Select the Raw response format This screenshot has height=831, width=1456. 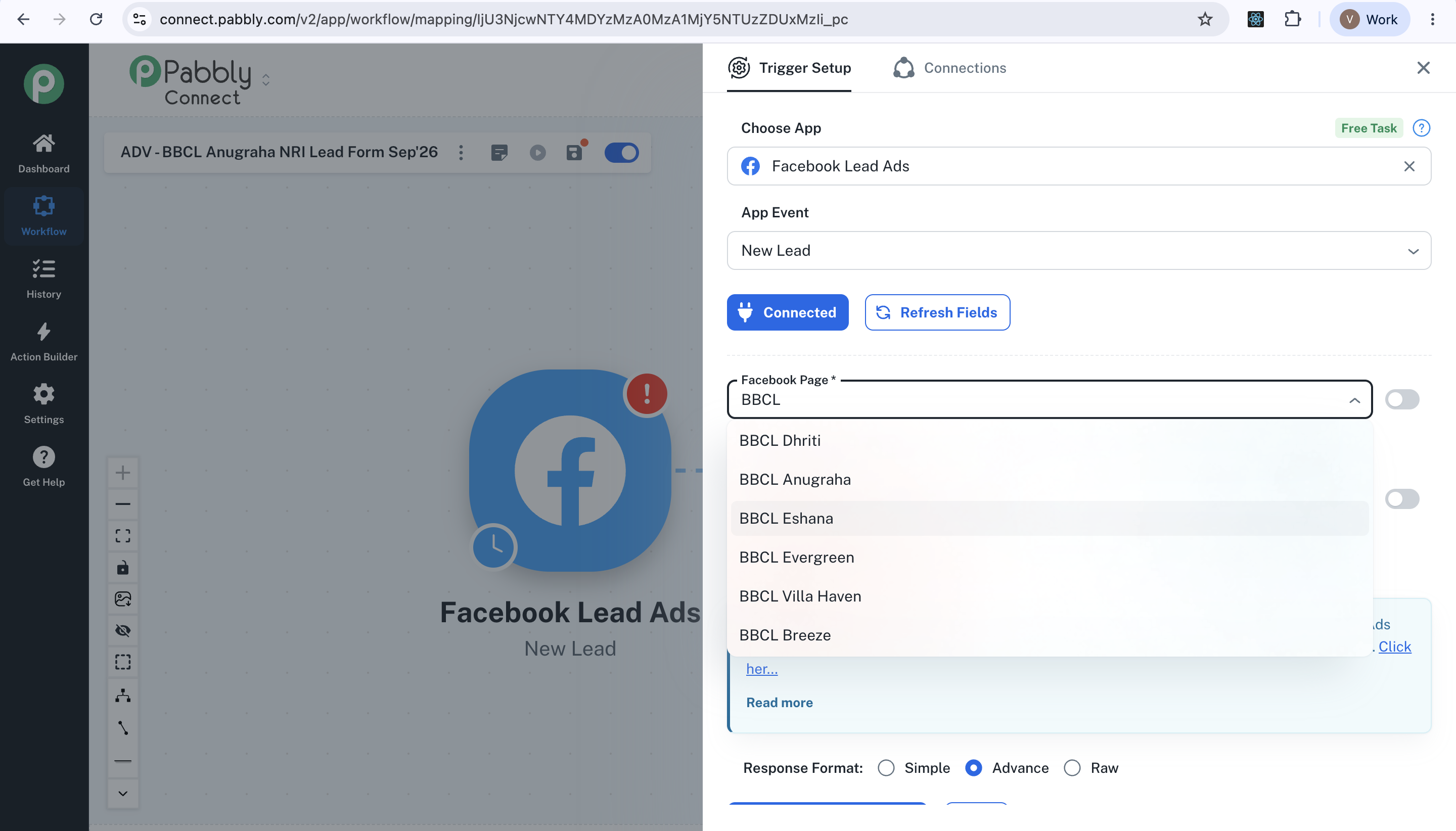(x=1072, y=768)
